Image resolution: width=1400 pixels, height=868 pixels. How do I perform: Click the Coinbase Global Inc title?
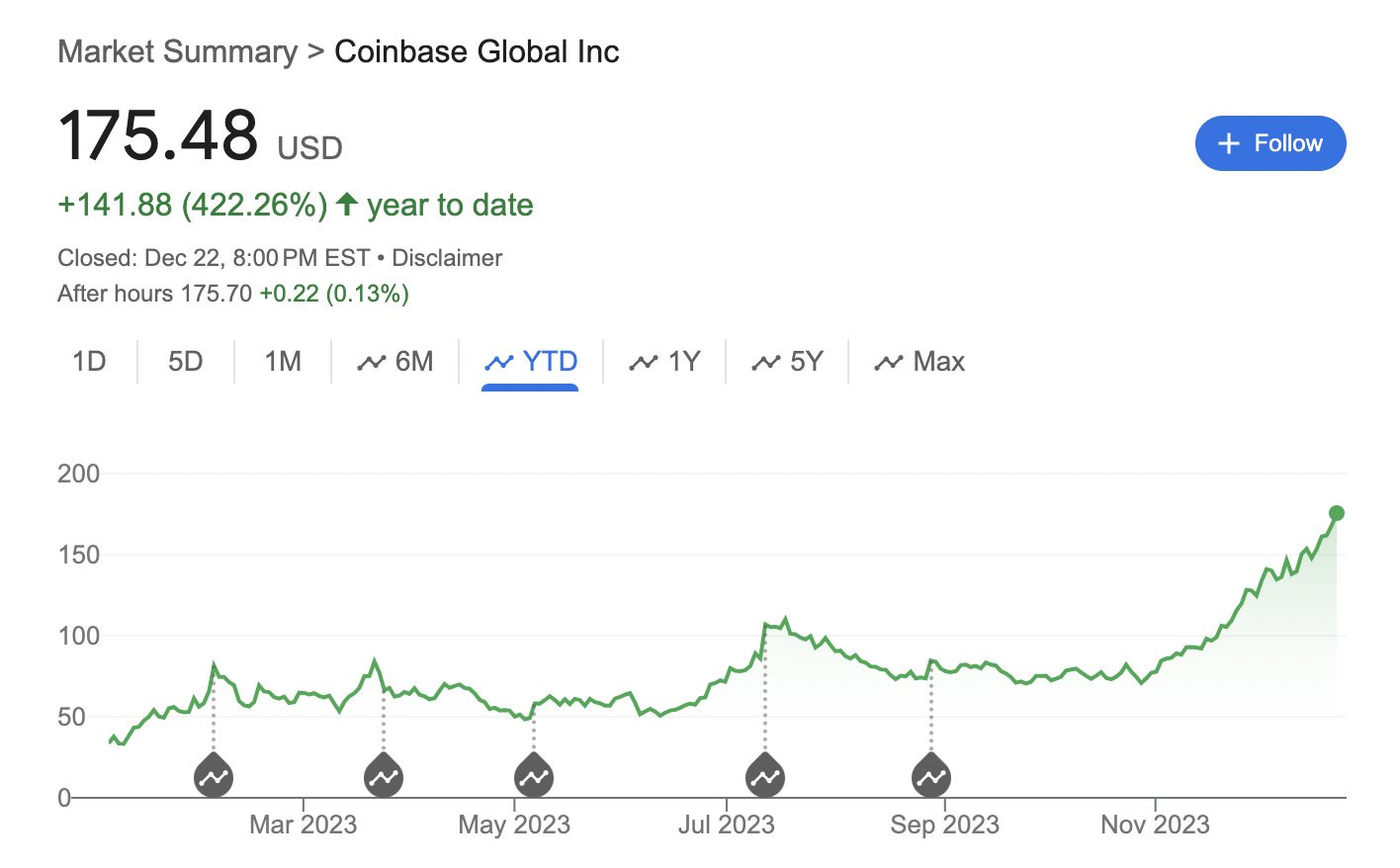point(477,51)
